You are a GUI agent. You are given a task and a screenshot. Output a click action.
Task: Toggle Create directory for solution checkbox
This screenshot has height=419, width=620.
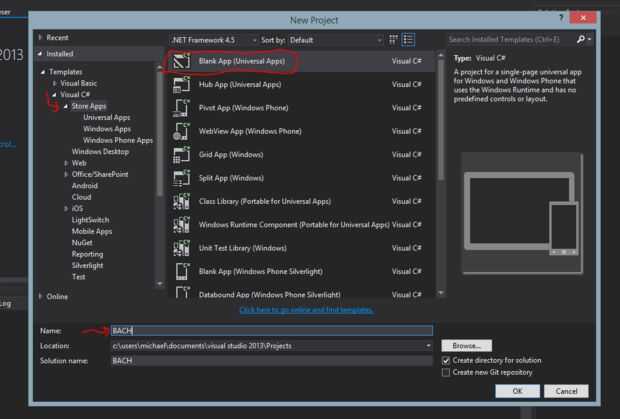(x=446, y=360)
